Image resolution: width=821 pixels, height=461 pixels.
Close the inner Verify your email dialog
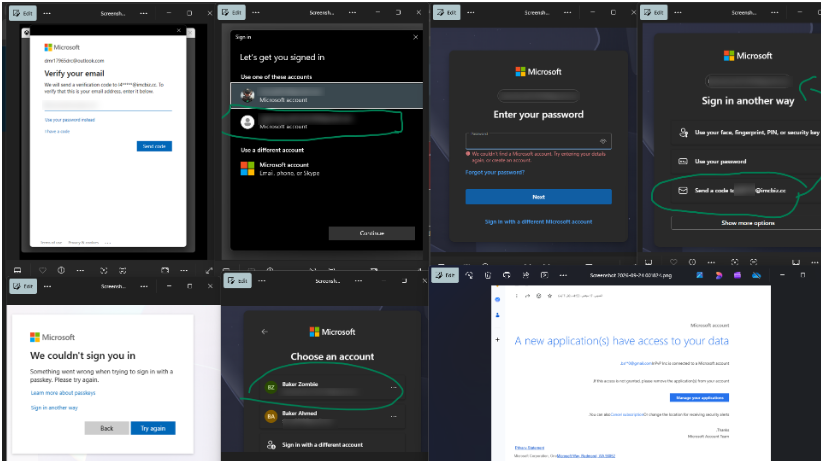tap(179, 30)
